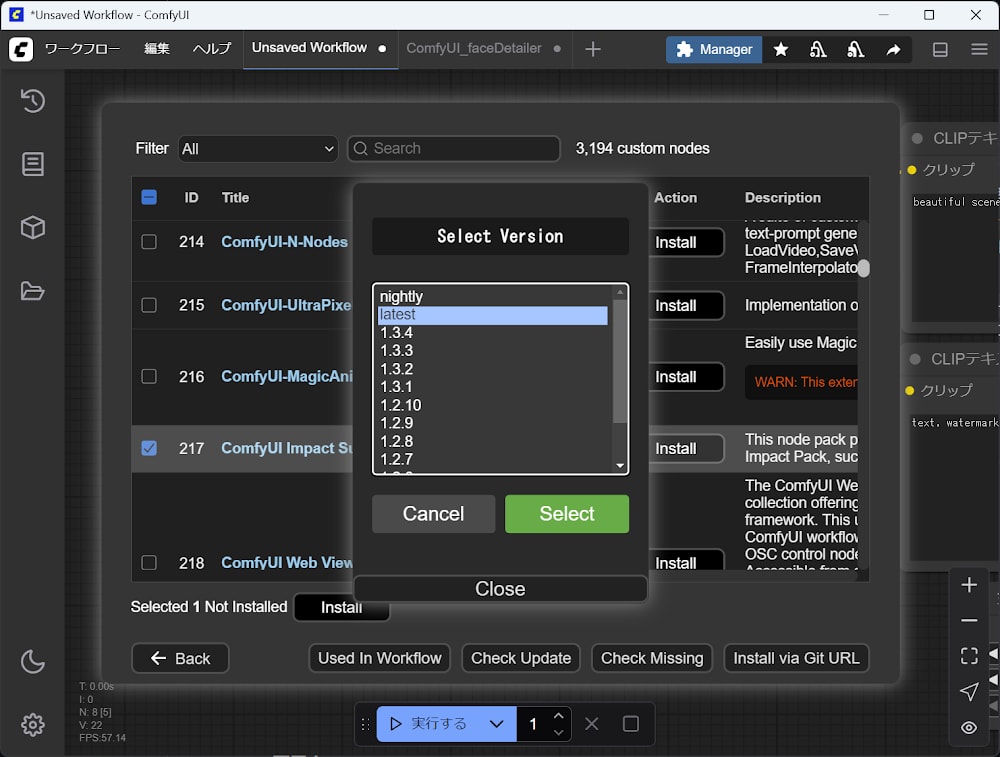Image resolution: width=1000 pixels, height=757 pixels.
Task: Open the Manager button
Action: pos(714,49)
